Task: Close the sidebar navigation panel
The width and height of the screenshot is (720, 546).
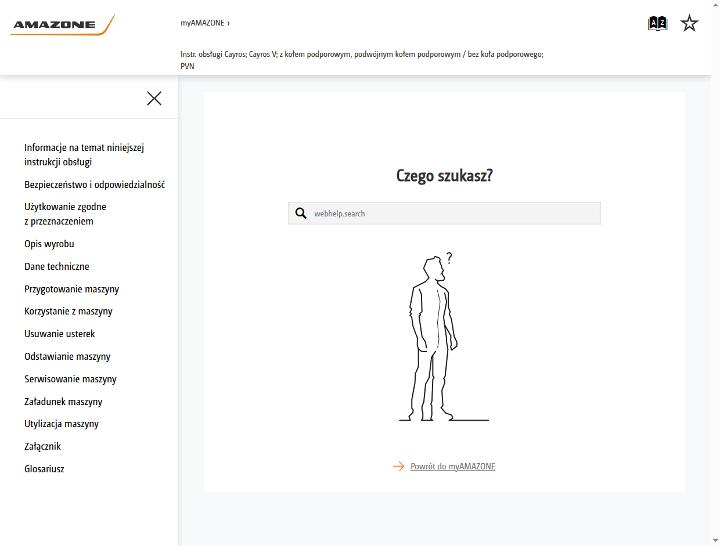Action: coord(154,98)
